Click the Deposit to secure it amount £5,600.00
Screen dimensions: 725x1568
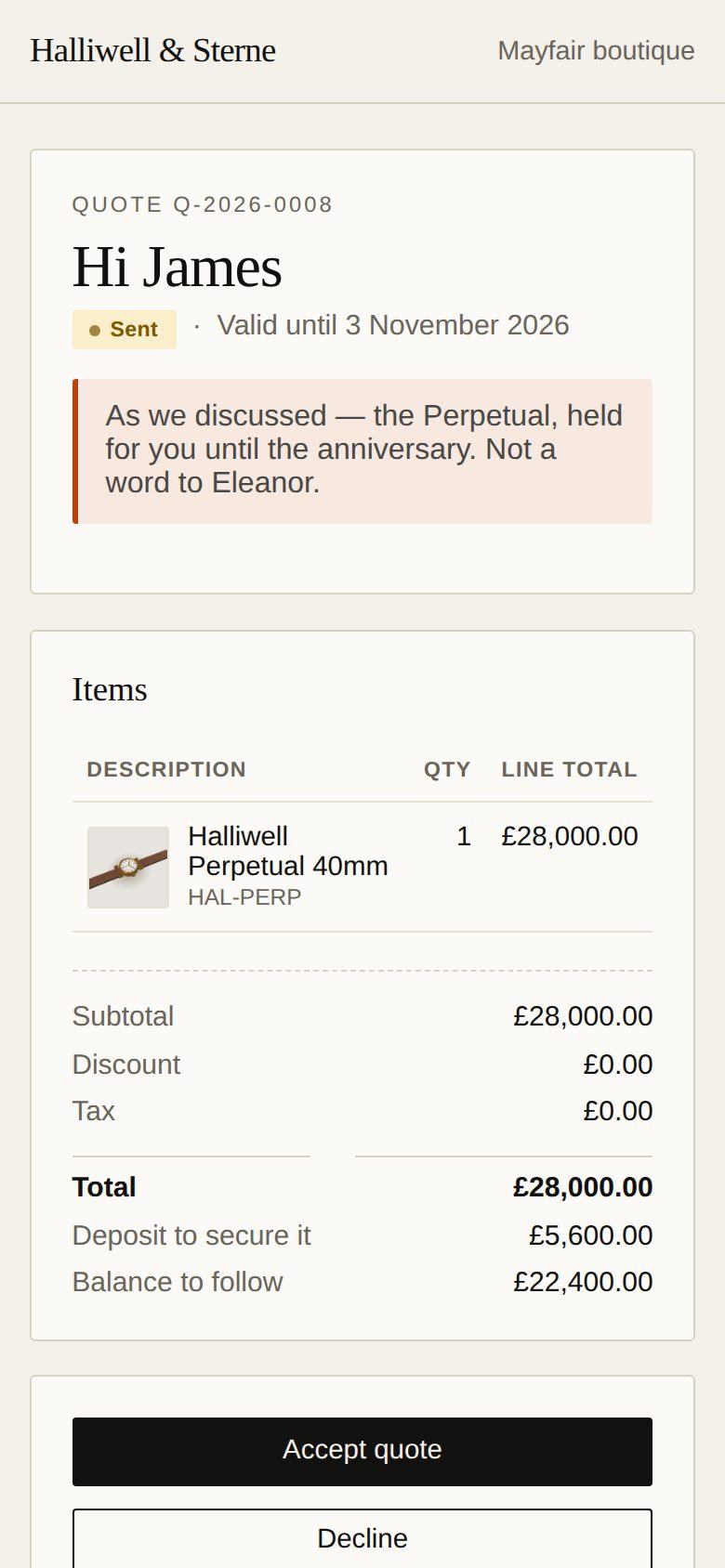click(x=590, y=1235)
